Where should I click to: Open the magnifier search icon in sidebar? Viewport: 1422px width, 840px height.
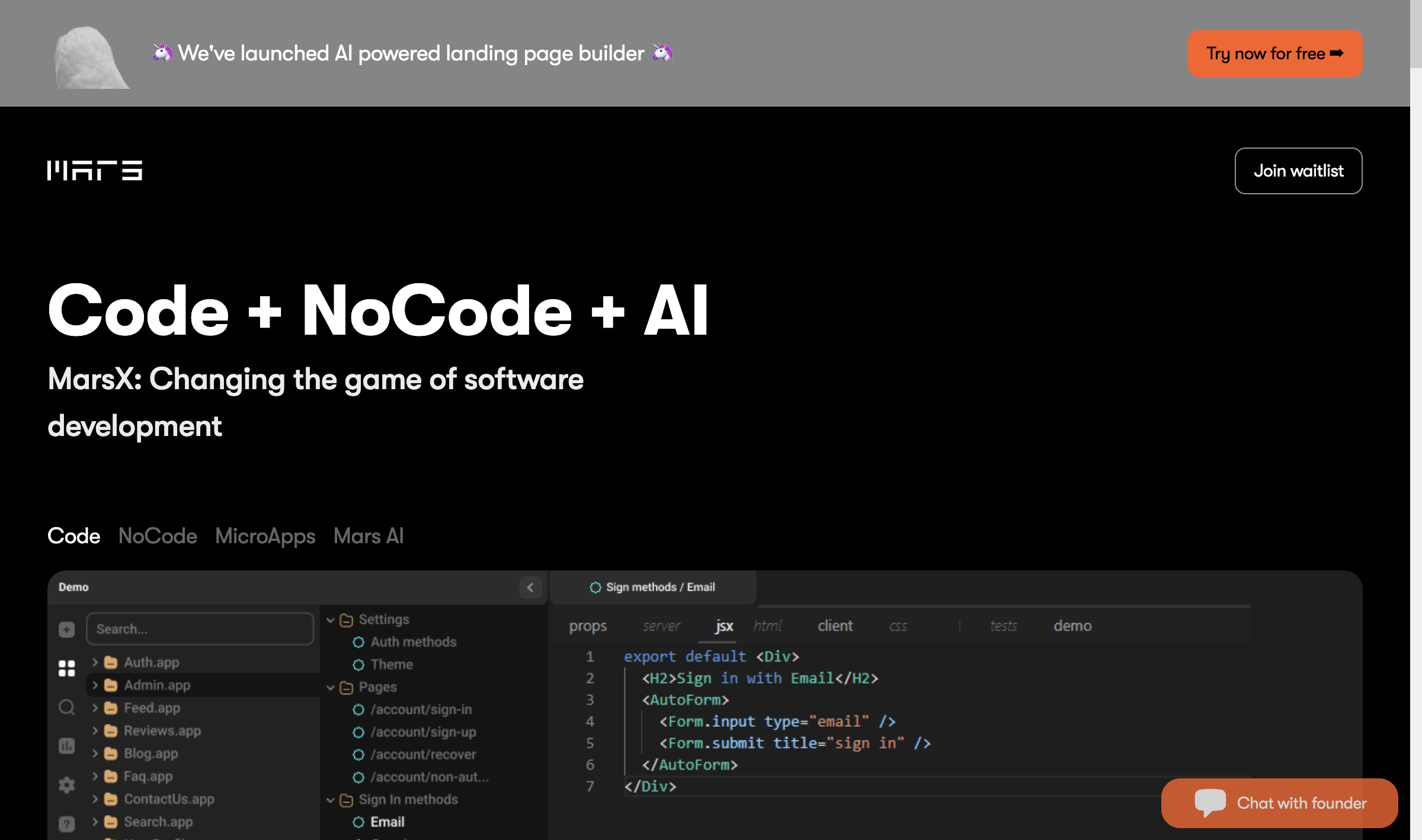(x=67, y=707)
